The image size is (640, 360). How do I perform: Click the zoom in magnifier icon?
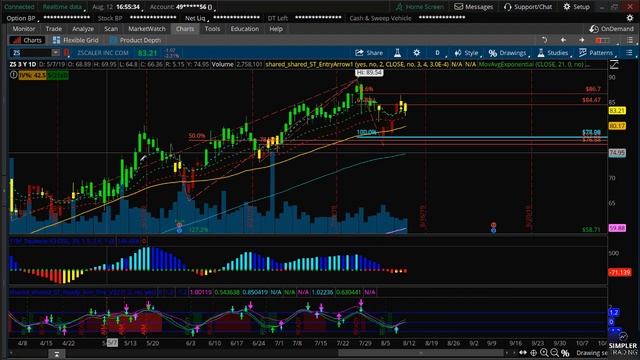coord(544,353)
